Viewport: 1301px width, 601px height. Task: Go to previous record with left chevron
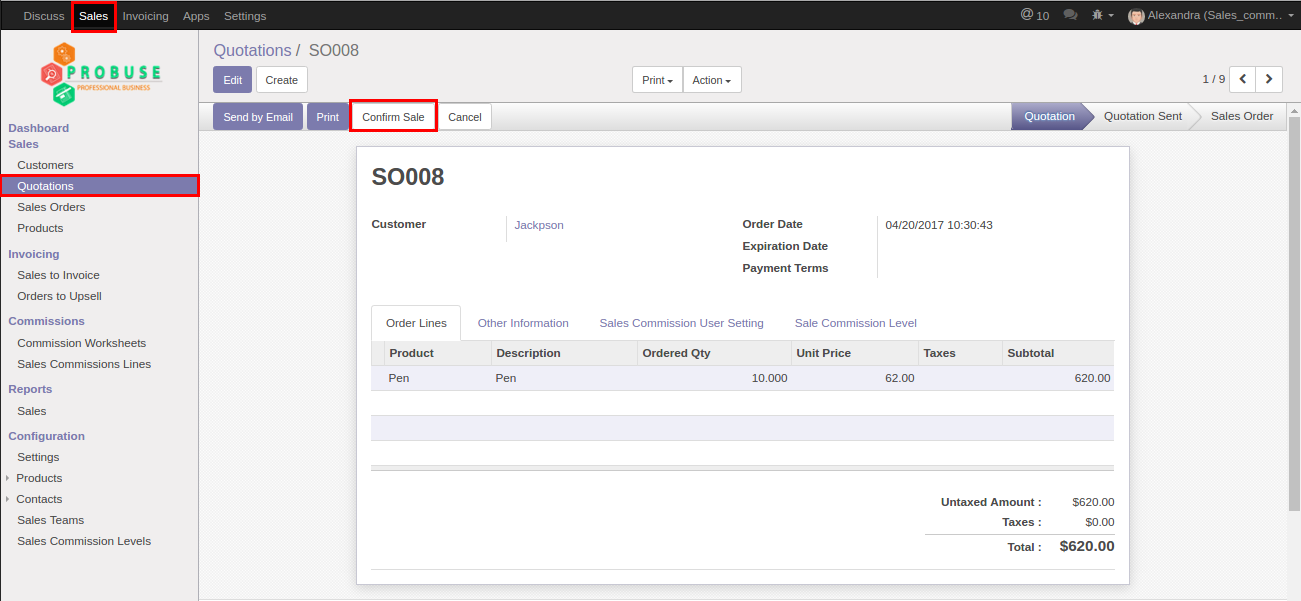coord(1242,79)
